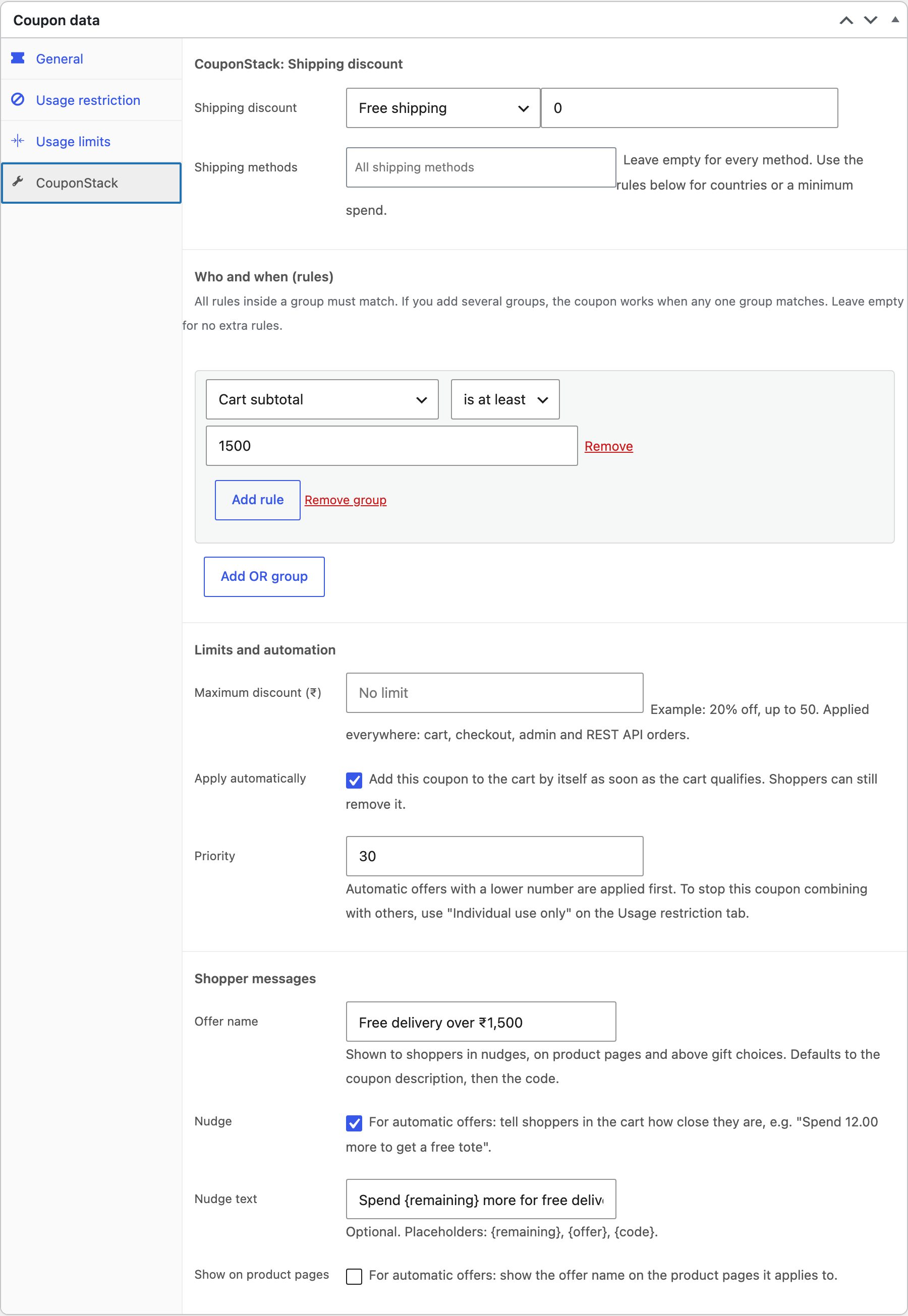Click the 'Priority' label
The height and width of the screenshot is (1316, 908).
pyautogui.click(x=214, y=856)
